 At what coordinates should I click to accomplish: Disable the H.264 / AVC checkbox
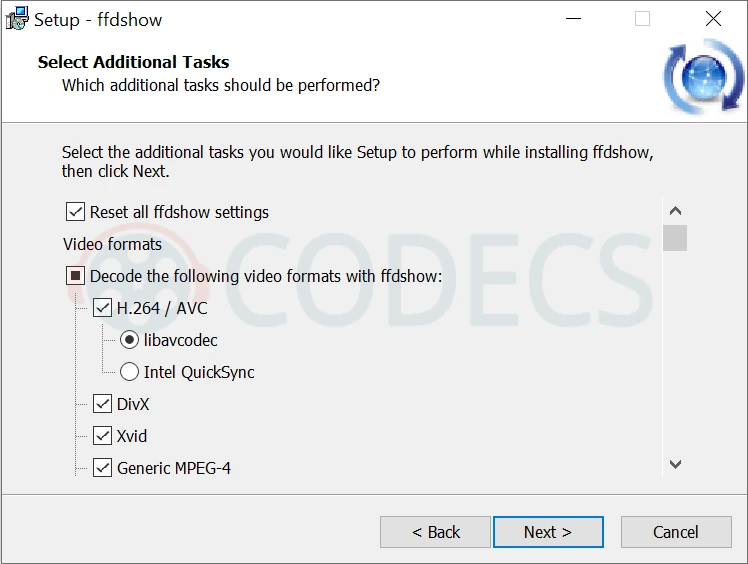(102, 308)
